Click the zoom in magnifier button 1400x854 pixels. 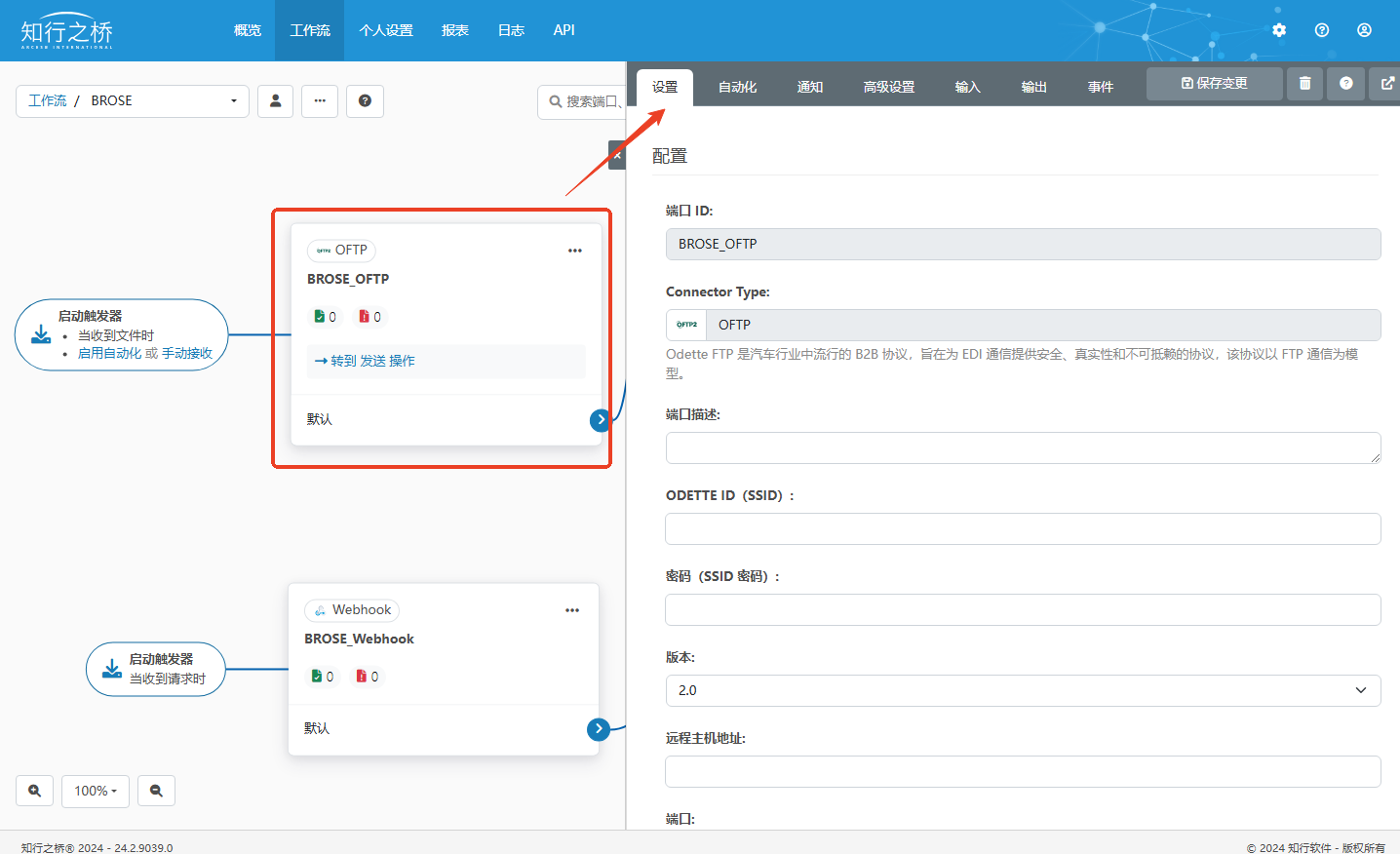tap(35, 791)
